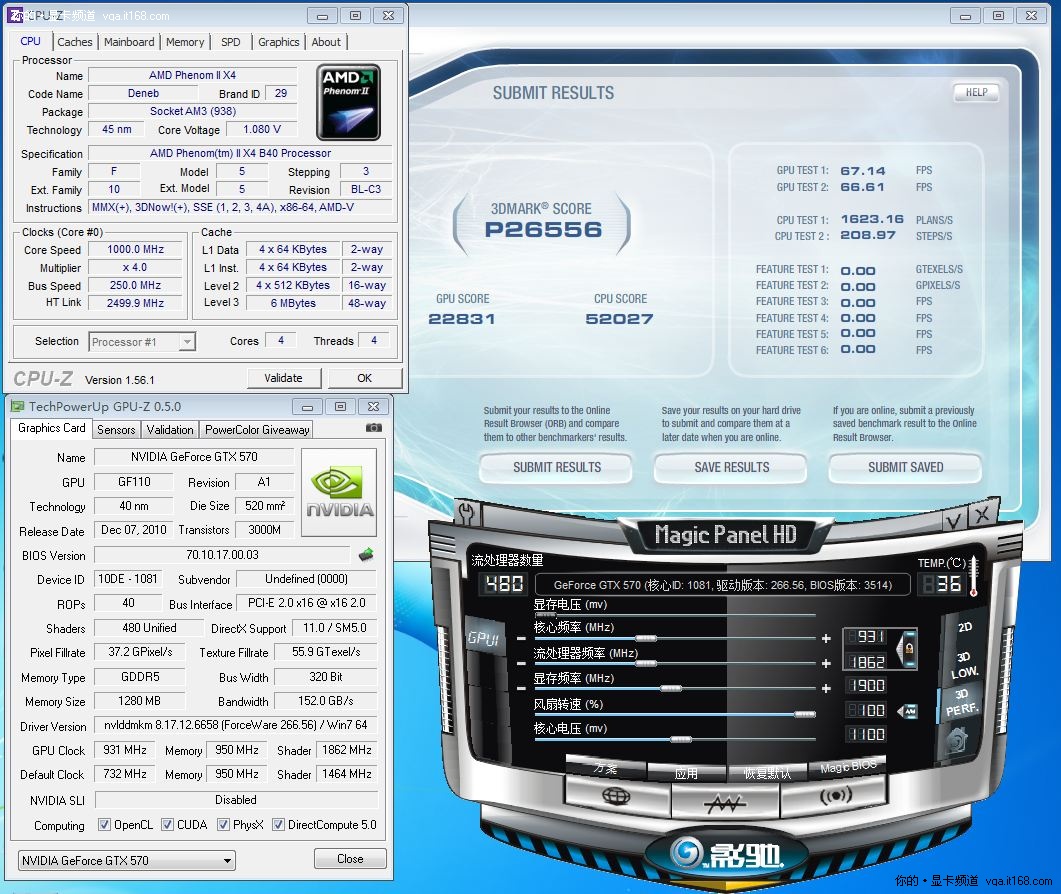The width and height of the screenshot is (1061, 894).
Task: Switch to the Sensors tab in GPU-Z
Action: pos(116,429)
